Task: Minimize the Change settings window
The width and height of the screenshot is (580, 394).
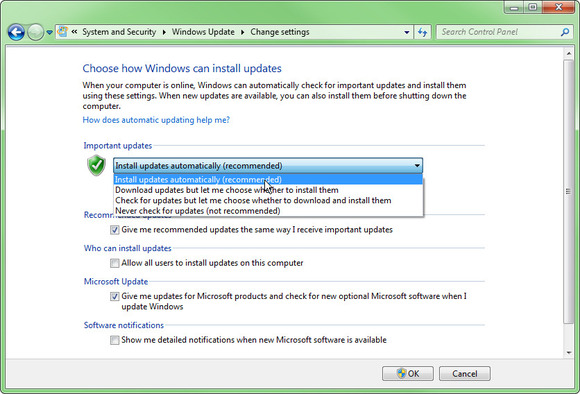Action: (514, 7)
